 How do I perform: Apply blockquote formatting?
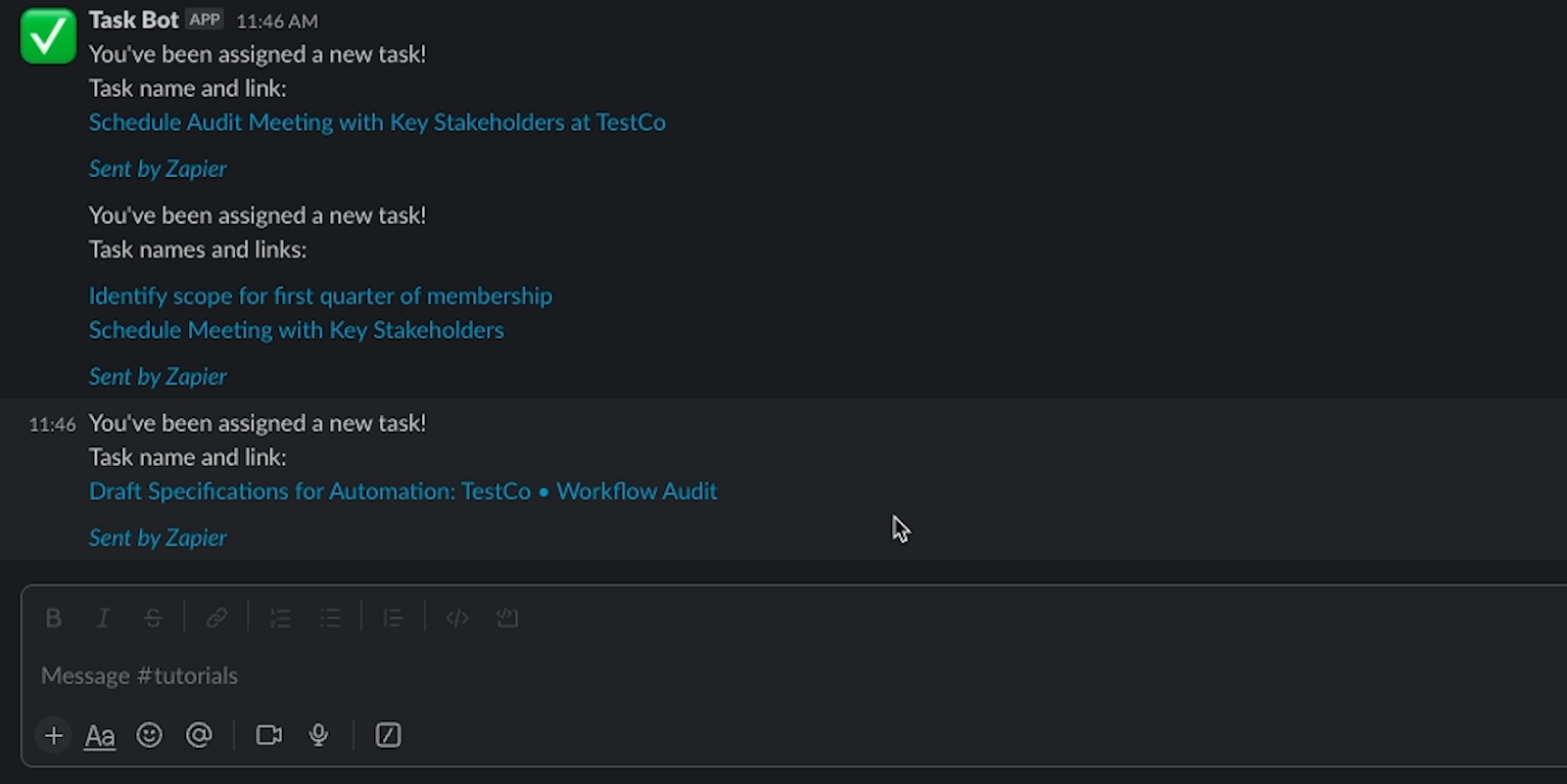click(393, 618)
